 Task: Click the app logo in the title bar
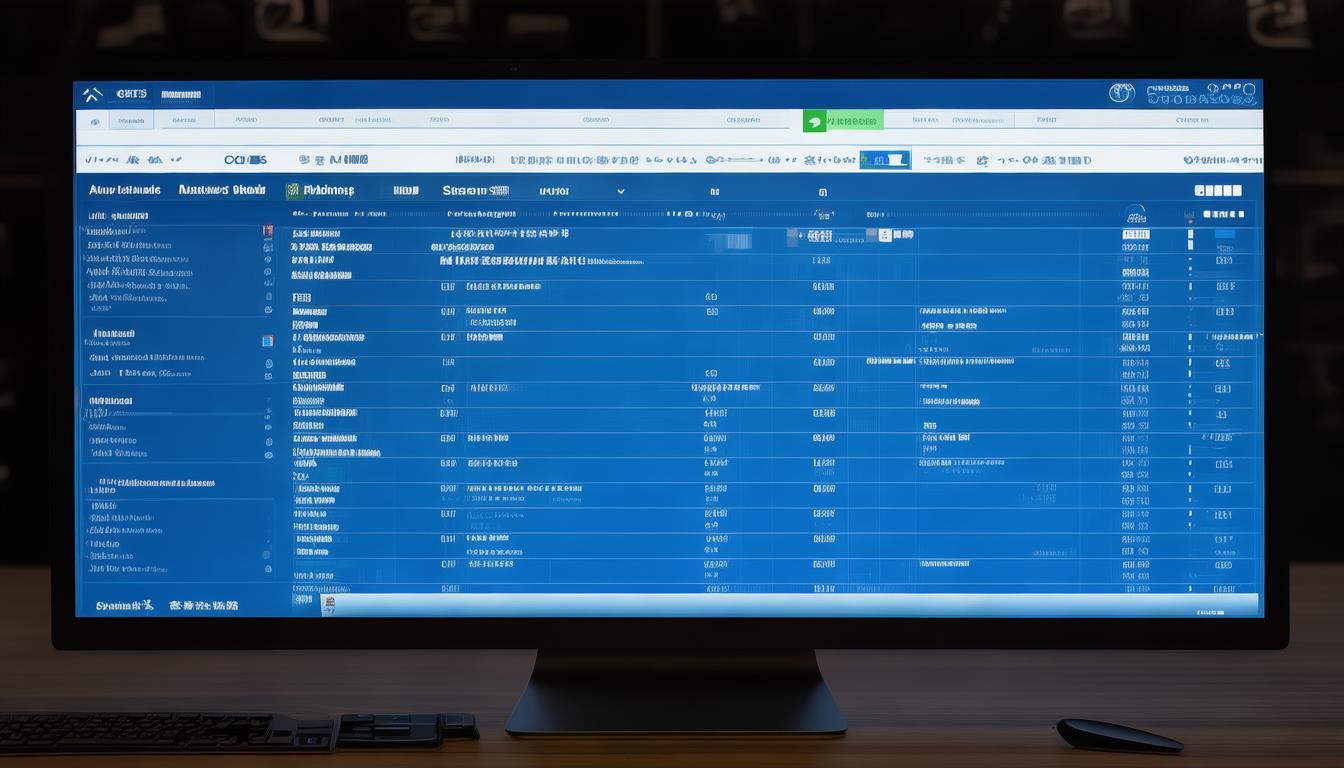pos(92,95)
